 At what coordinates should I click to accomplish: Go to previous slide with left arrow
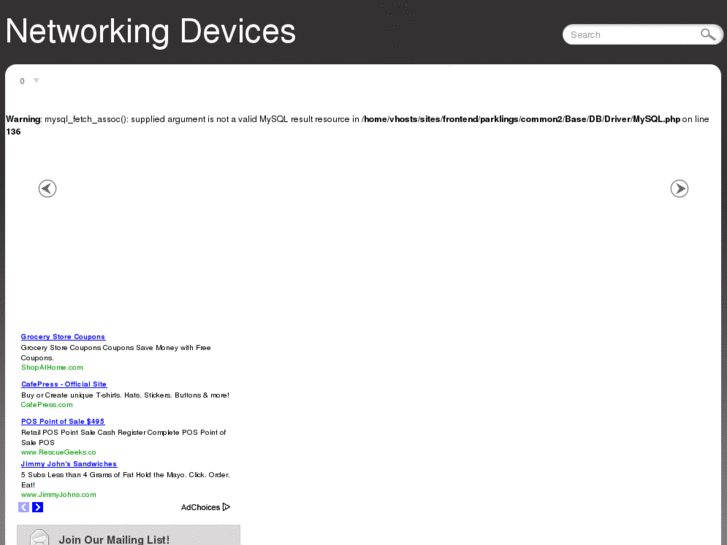(x=47, y=188)
